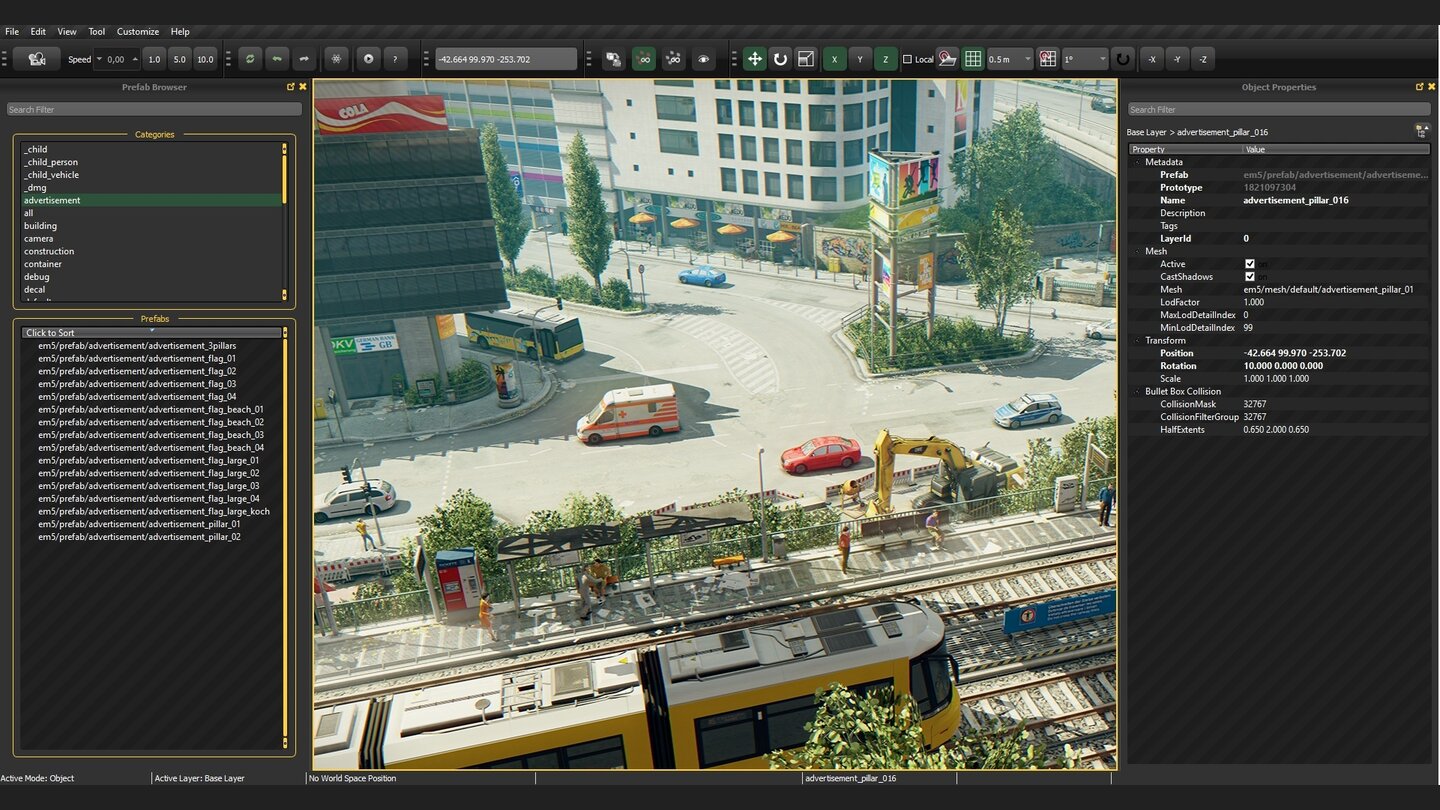Select the Scale transform tool

coord(806,59)
